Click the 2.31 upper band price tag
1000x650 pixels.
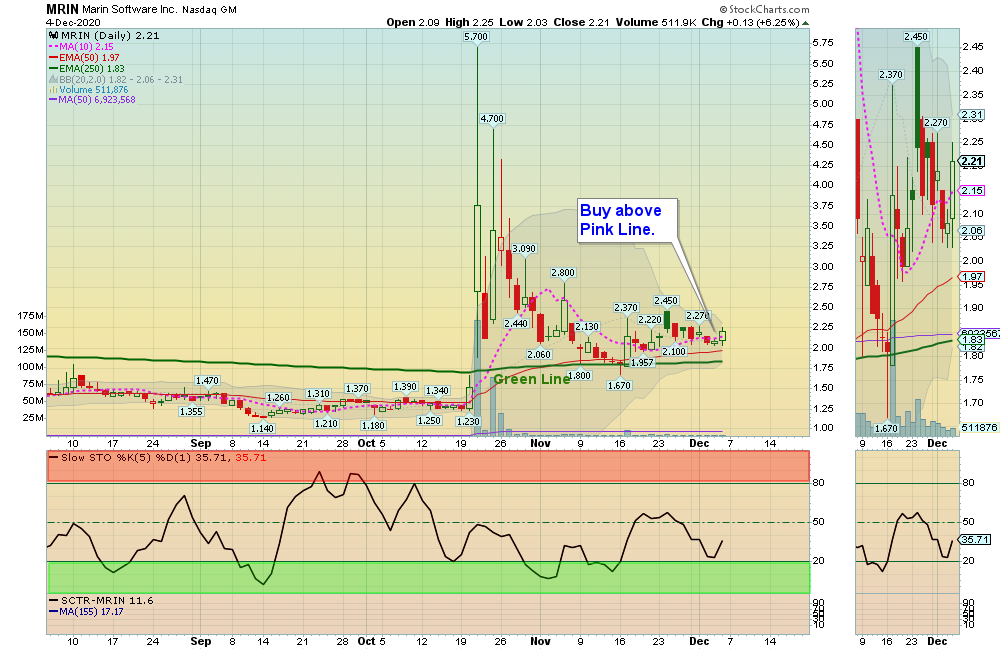pos(972,116)
